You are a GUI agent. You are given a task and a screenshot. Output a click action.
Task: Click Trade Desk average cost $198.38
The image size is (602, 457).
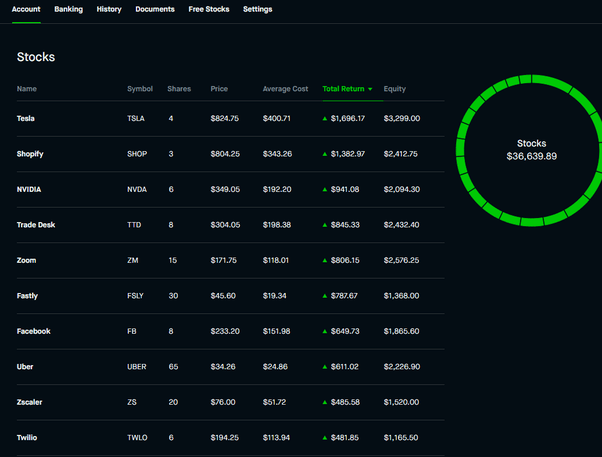(x=277, y=225)
